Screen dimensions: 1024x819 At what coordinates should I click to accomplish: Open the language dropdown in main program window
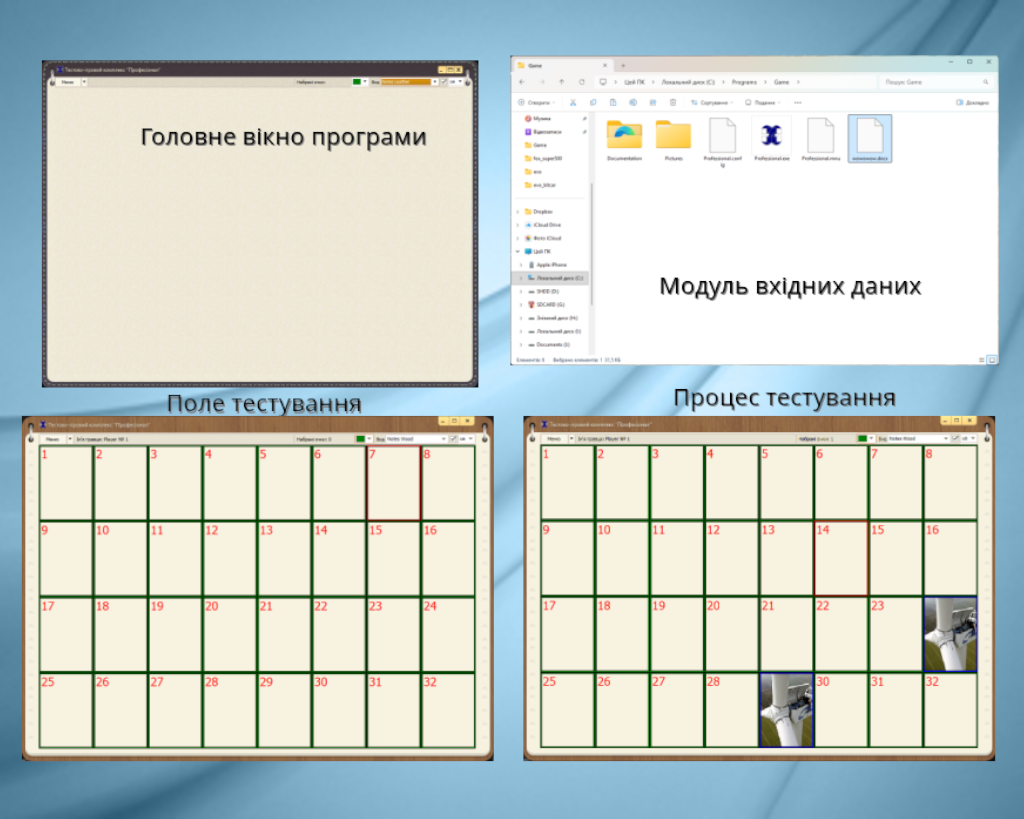tap(456, 82)
